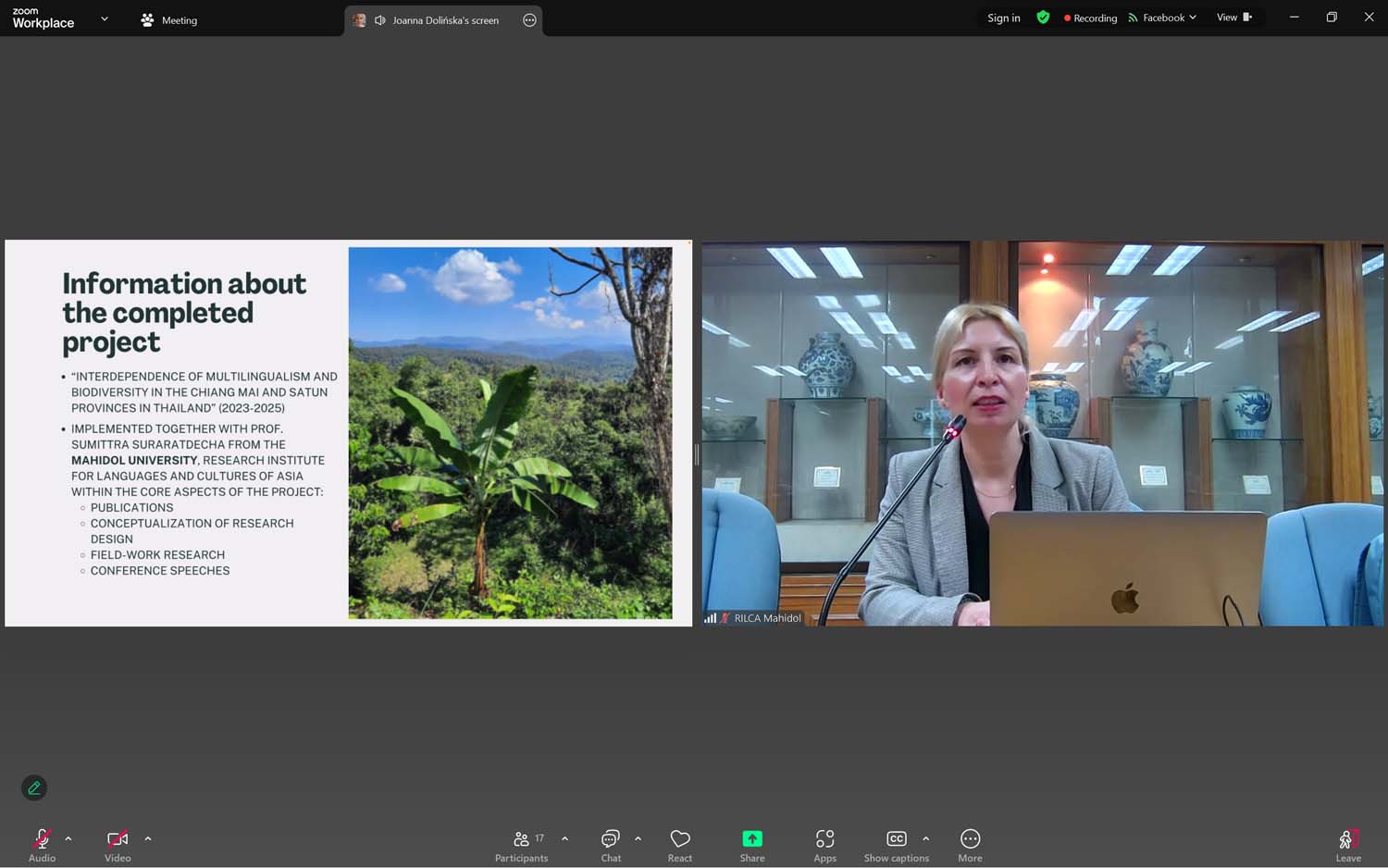Open the Facebook live stream dropdown
This screenshot has height=868, width=1388.
(x=1163, y=18)
